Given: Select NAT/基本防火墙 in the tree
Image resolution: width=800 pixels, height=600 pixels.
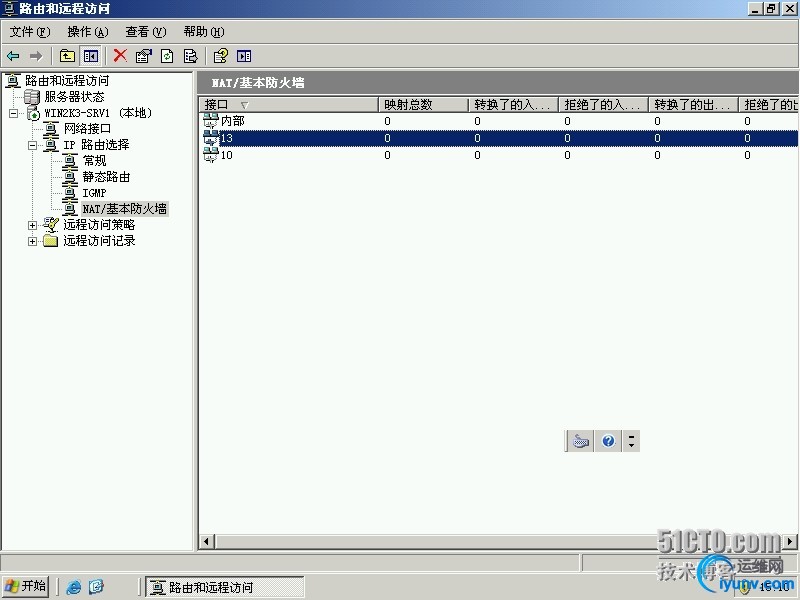Looking at the screenshot, I should click(124, 209).
